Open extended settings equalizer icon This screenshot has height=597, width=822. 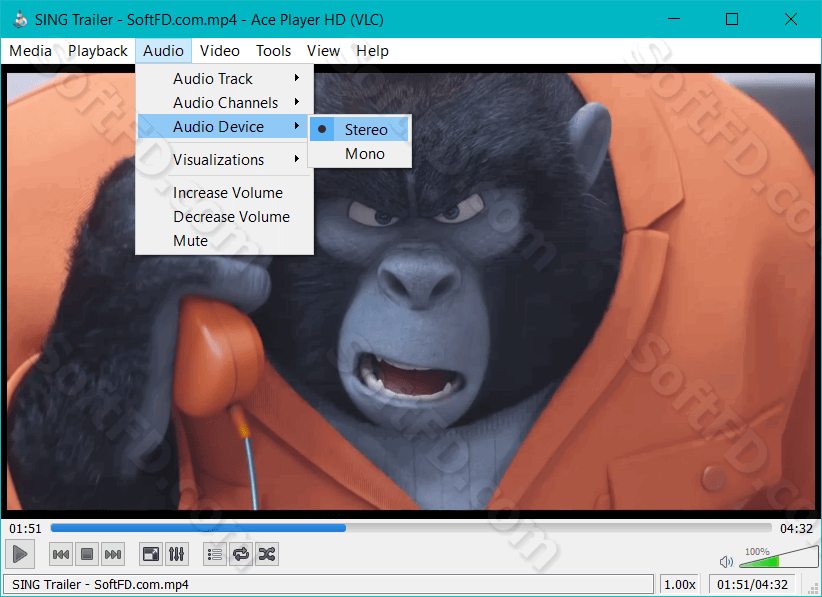click(177, 554)
